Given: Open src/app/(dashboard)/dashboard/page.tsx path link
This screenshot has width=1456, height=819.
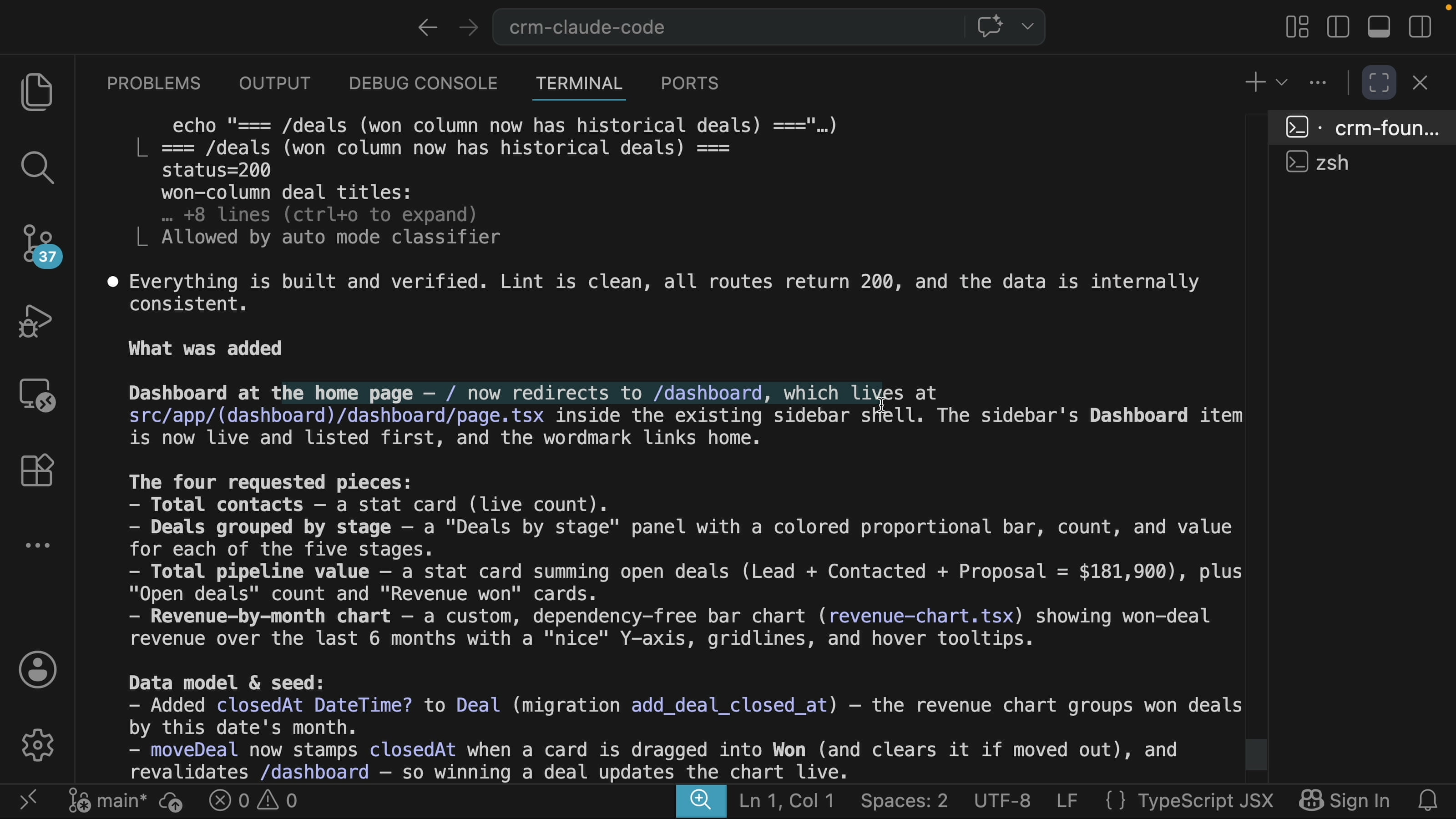Looking at the screenshot, I should click(336, 415).
